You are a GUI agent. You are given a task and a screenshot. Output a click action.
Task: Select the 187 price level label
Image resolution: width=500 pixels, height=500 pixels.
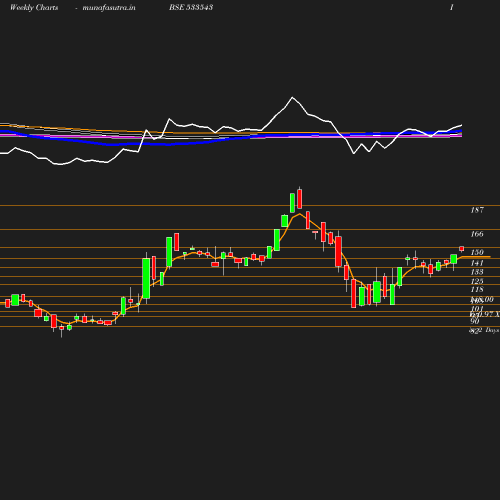pyautogui.click(x=477, y=210)
